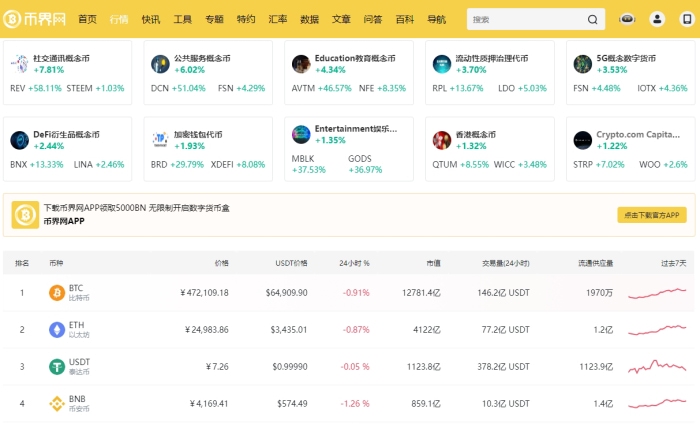Click the 币界网 site logo
700x424 pixels.
tap(37, 19)
